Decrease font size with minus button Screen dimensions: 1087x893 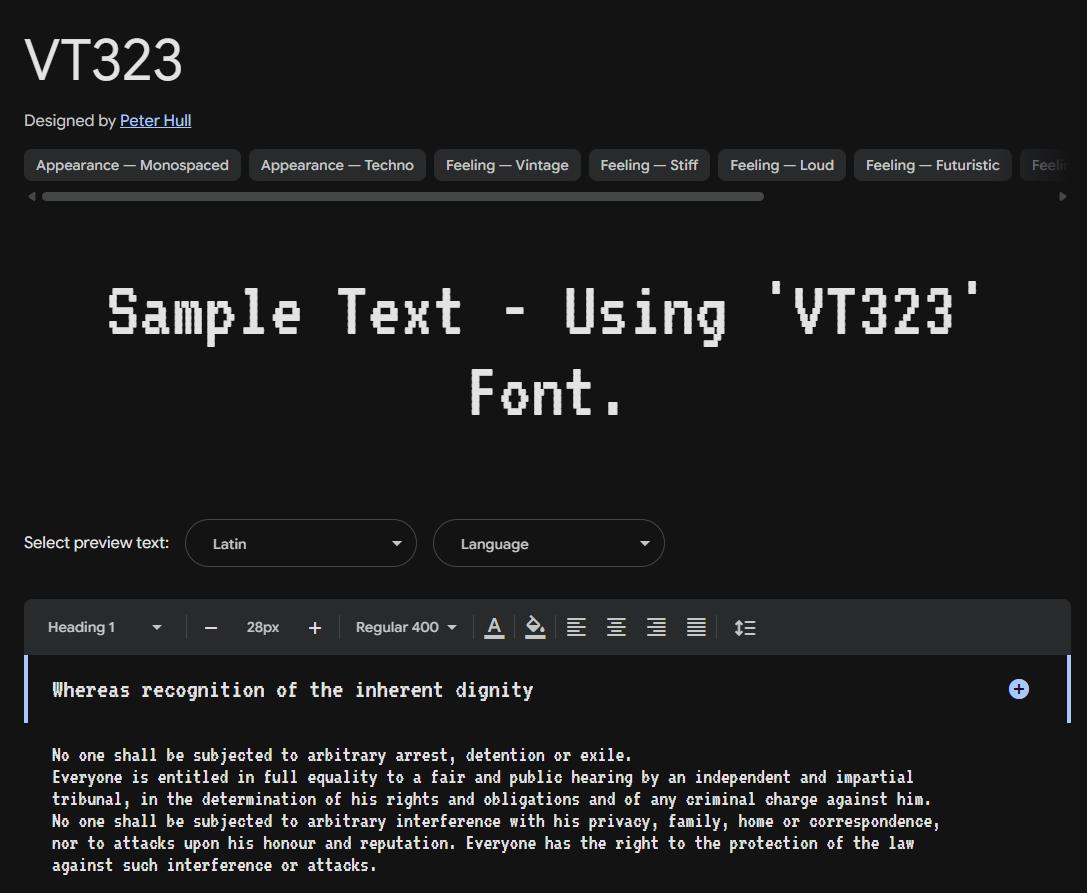pos(211,628)
